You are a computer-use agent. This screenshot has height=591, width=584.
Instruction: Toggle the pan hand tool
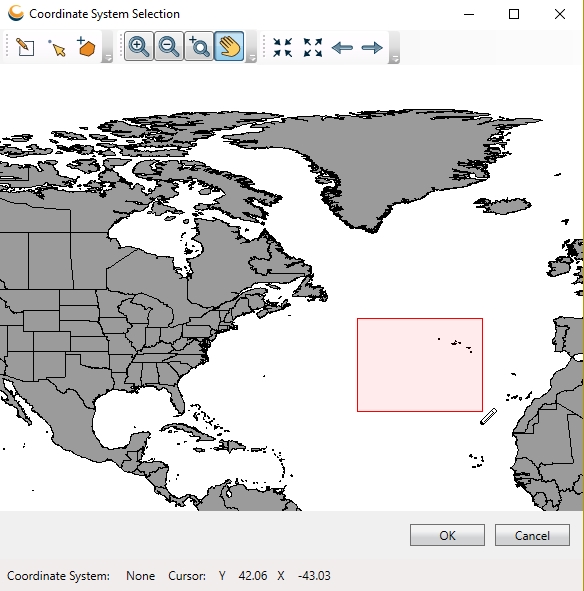click(229, 46)
